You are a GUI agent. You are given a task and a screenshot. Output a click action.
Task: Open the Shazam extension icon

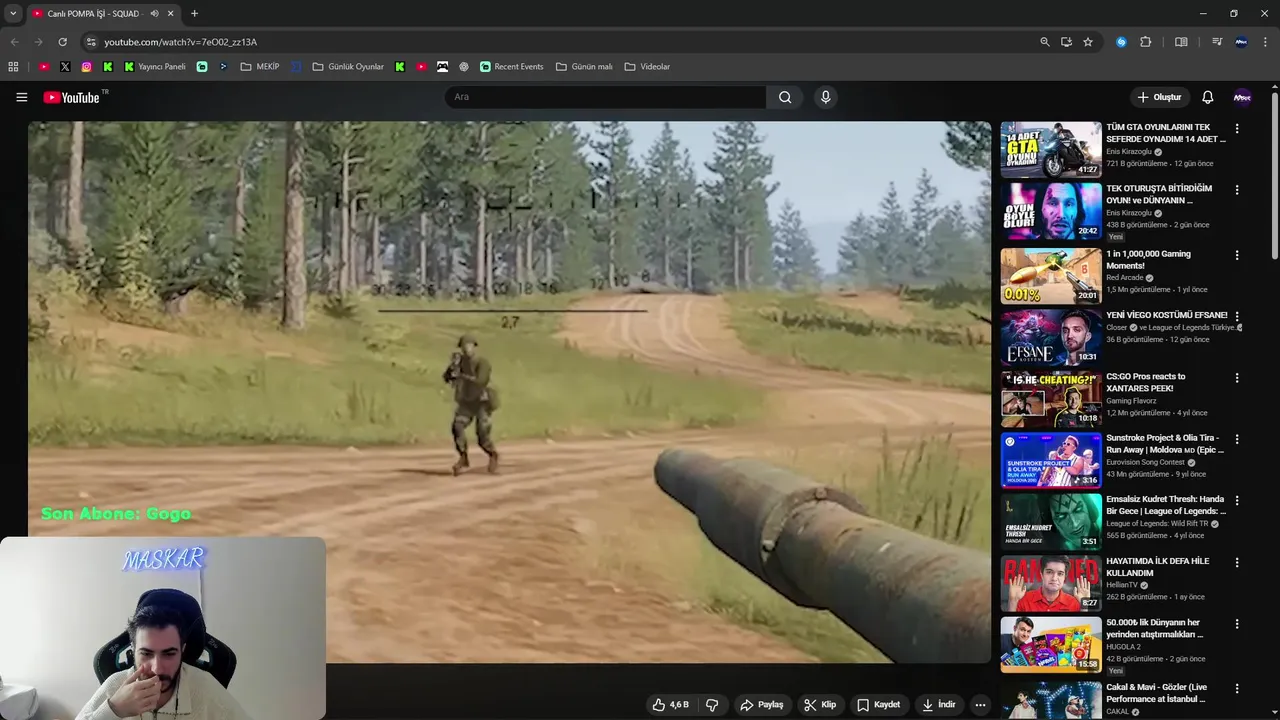tap(1121, 42)
